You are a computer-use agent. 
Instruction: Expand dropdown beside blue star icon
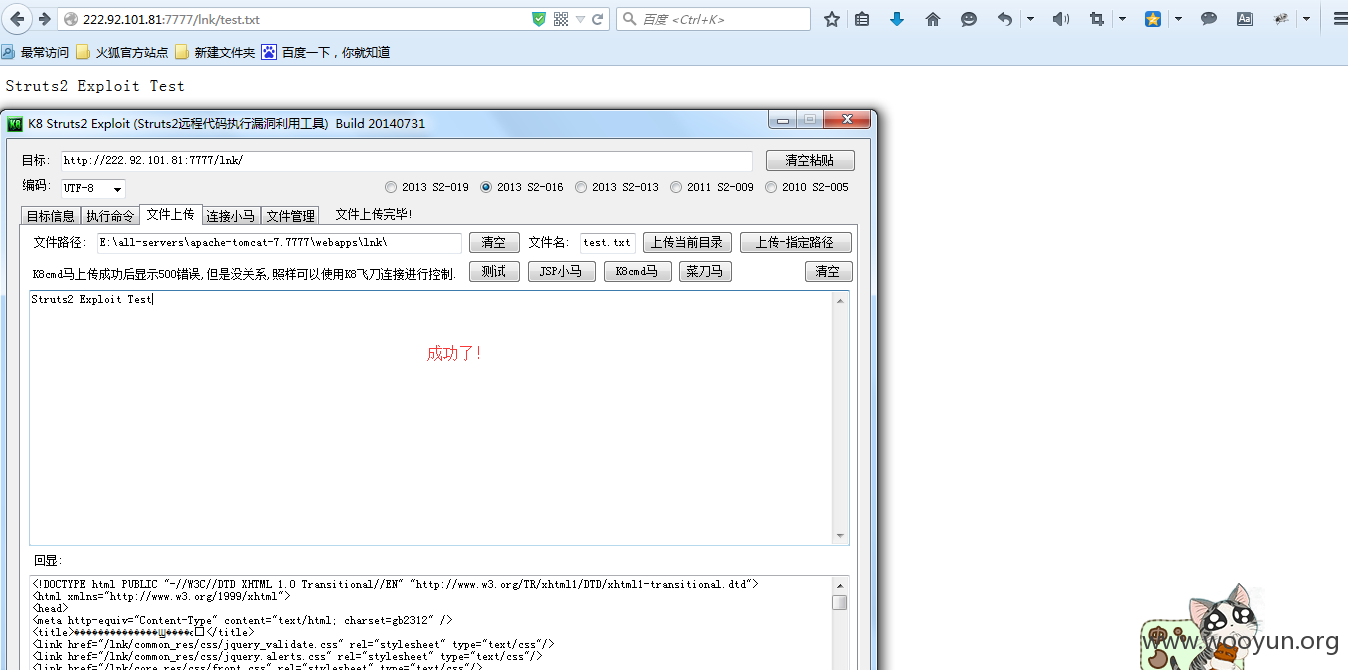tap(1178, 19)
